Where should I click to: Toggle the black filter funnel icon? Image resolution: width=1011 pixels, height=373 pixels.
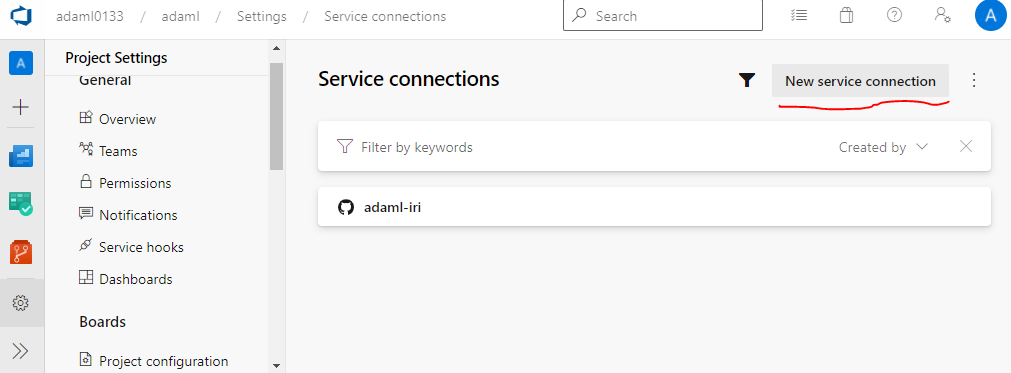(x=747, y=81)
